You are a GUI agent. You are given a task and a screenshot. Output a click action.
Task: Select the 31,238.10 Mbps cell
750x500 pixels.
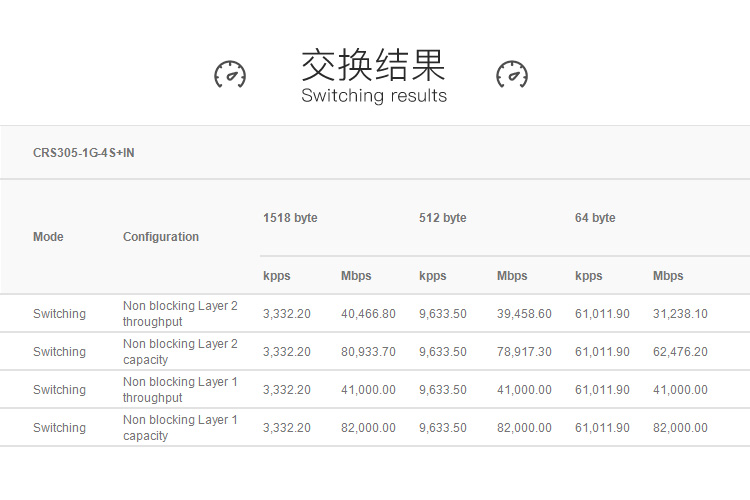[680, 314]
